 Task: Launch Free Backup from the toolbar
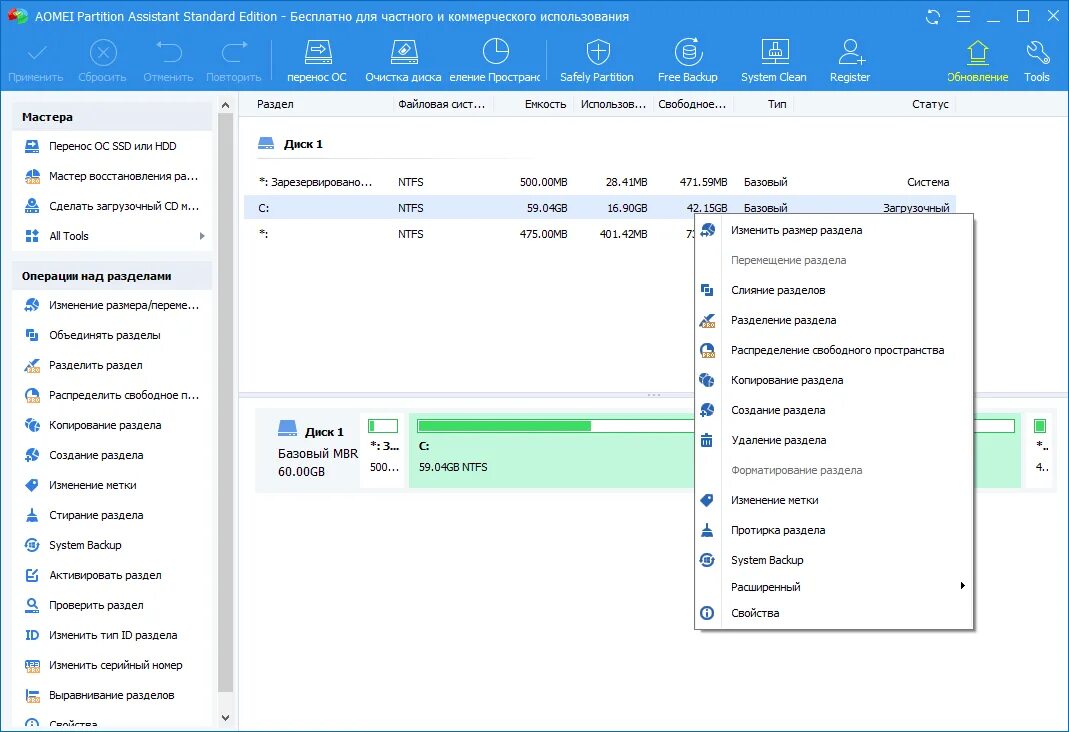tap(687, 61)
